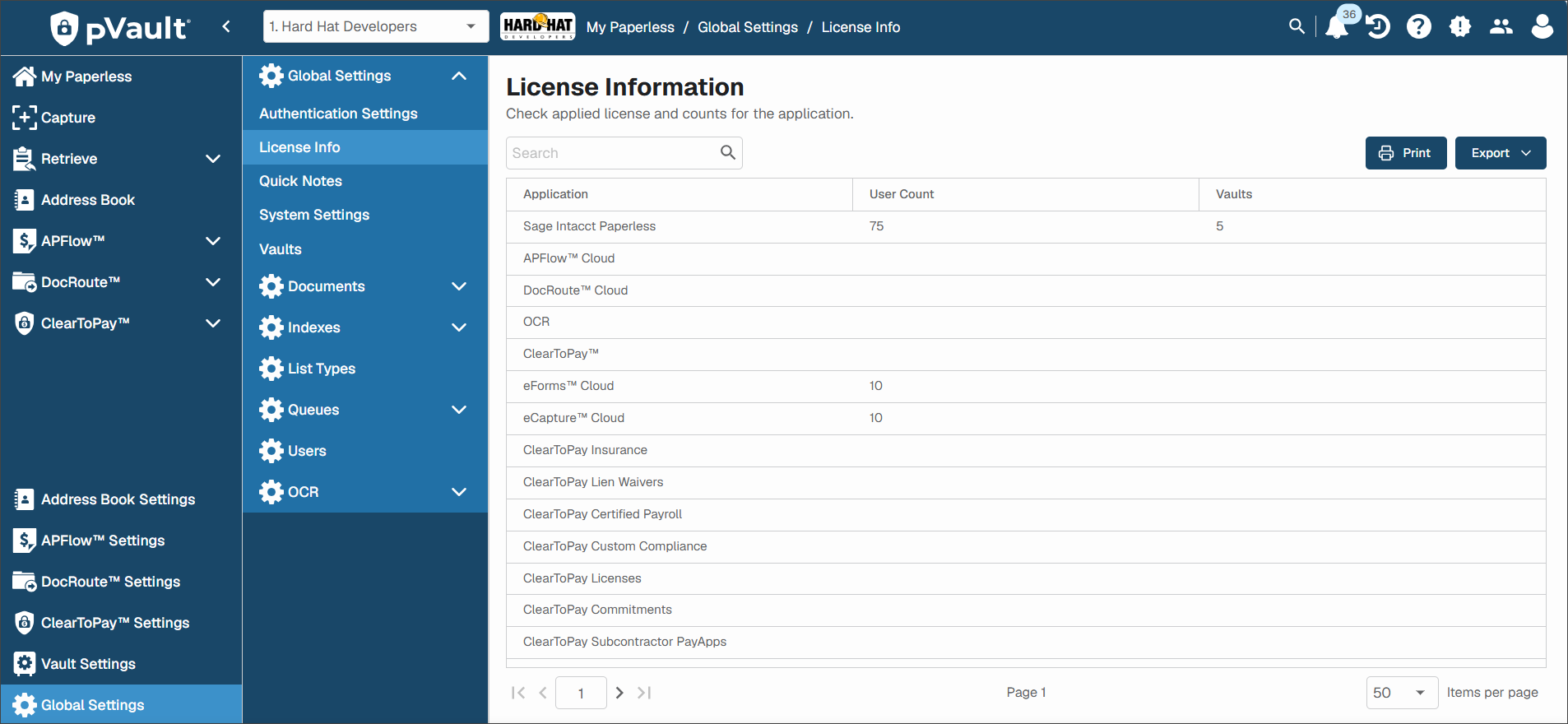Select the ClearToPay Lien Waivers row
The width and height of the screenshot is (1568, 724).
[1026, 482]
